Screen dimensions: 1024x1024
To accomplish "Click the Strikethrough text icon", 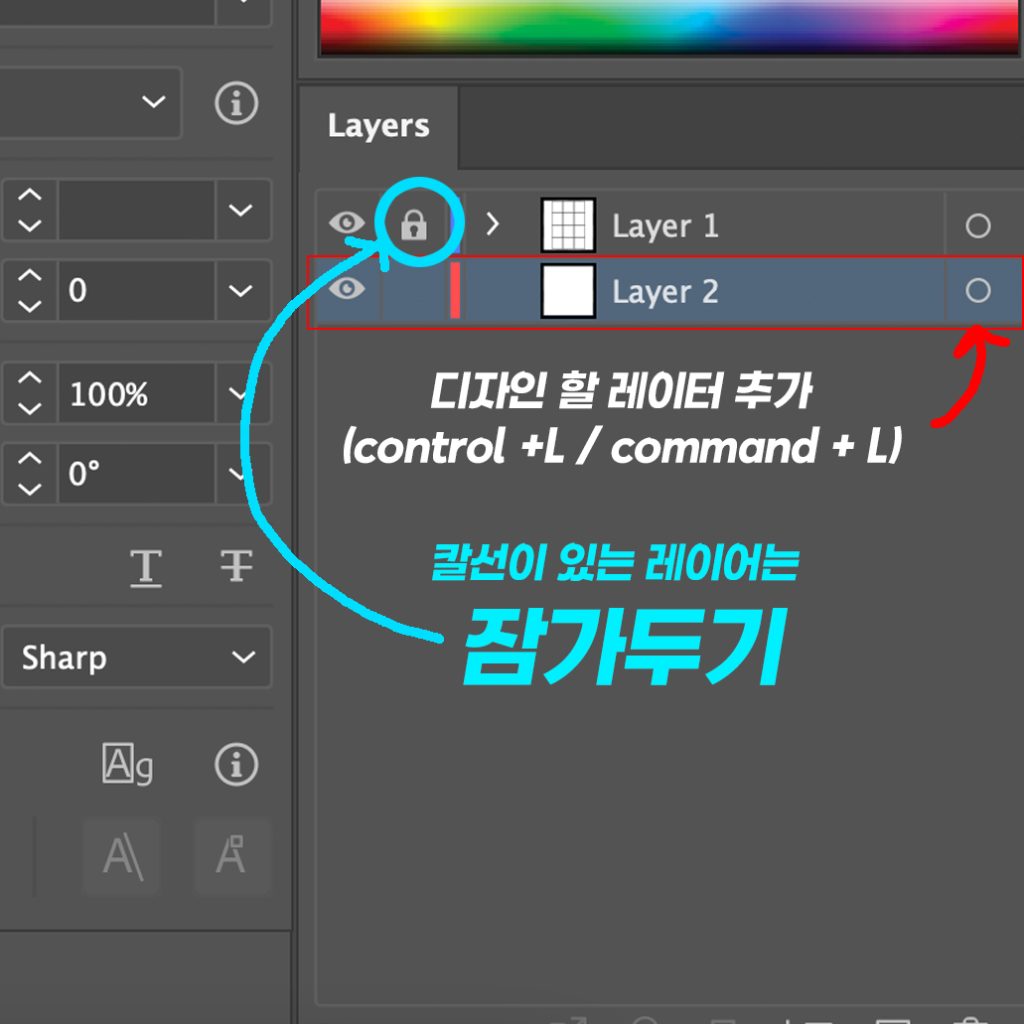I will 236,566.
